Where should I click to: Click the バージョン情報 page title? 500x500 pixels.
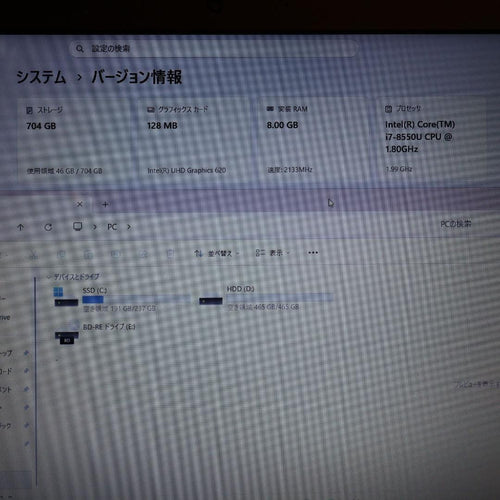[x=136, y=77]
